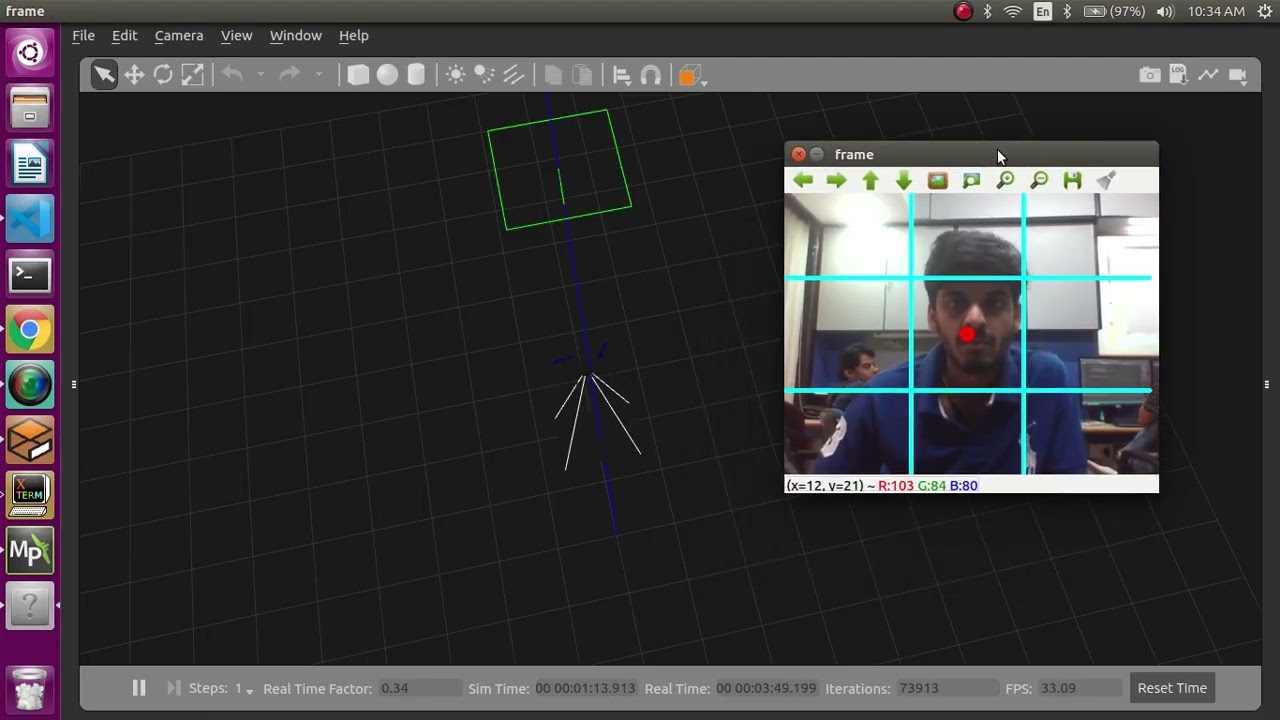Click the Reset Time button
1280x720 pixels.
coord(1172,688)
